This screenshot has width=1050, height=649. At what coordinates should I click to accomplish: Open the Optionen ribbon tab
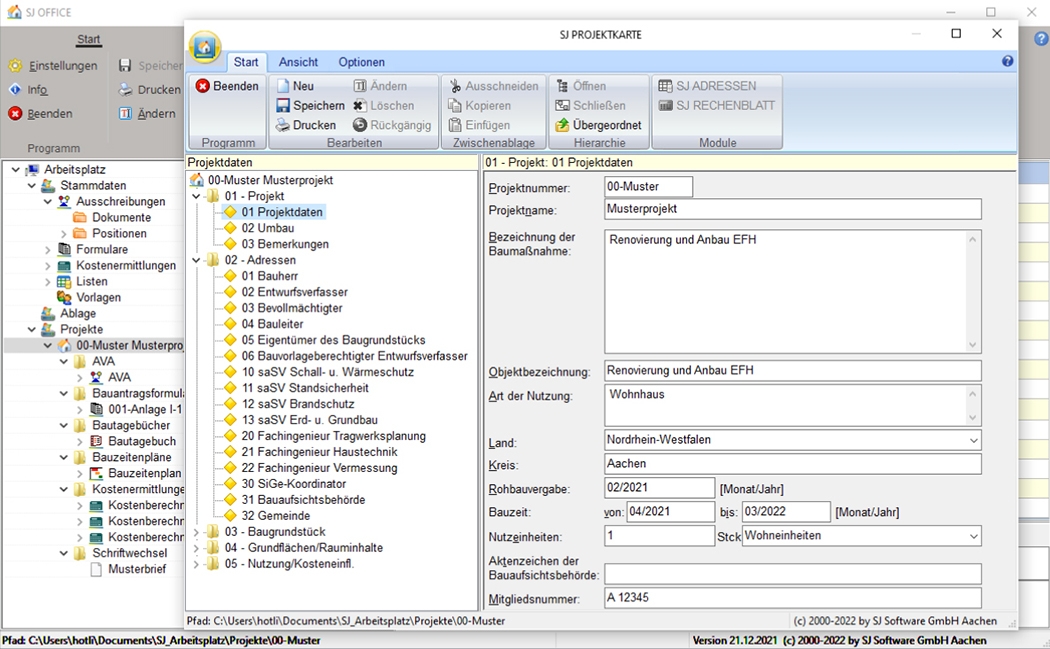[361, 62]
